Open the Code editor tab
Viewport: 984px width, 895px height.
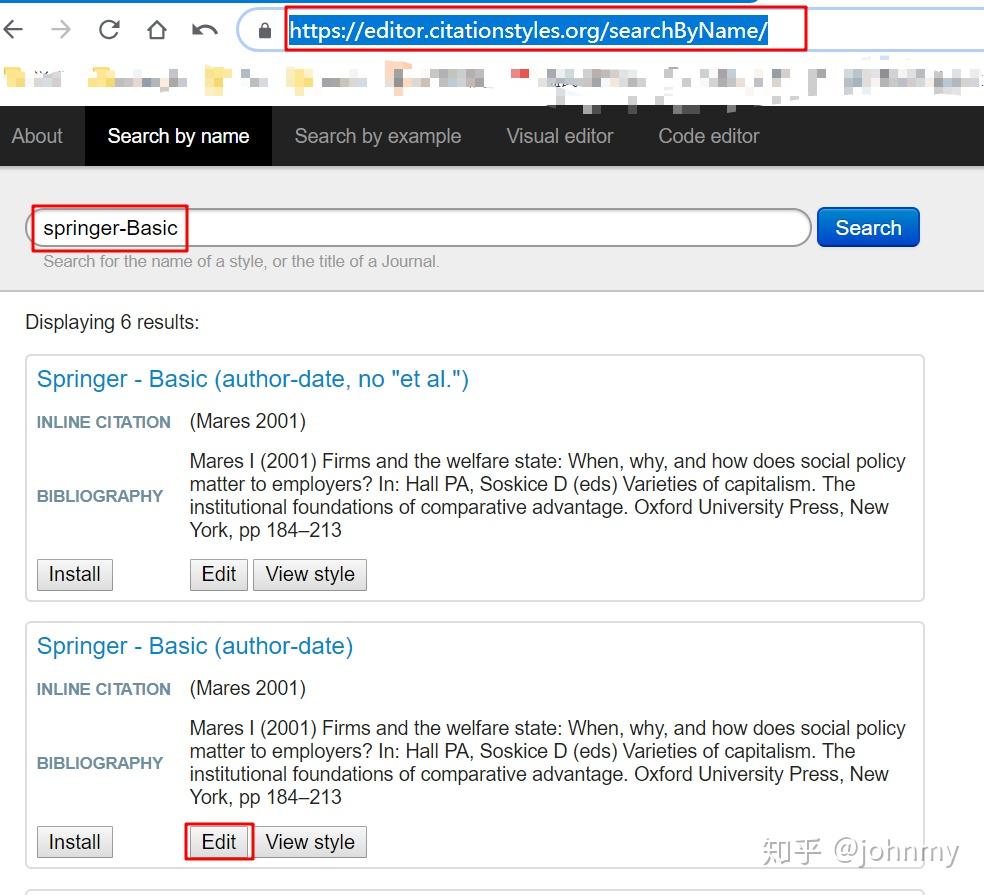pos(708,136)
